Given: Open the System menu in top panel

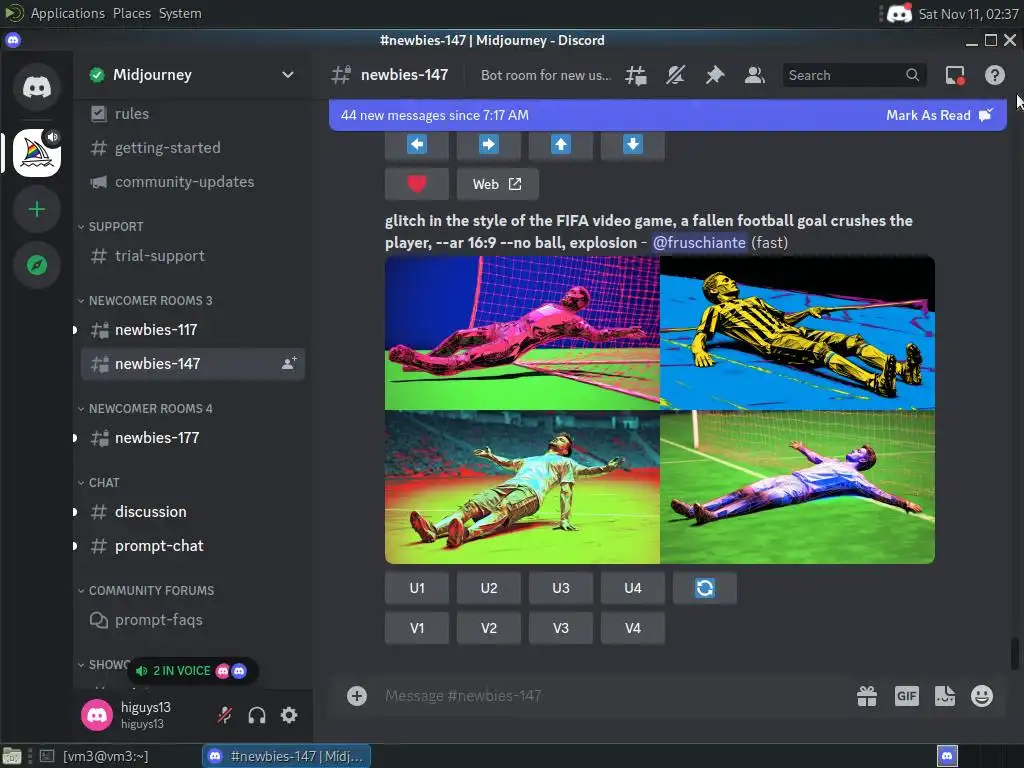Looking at the screenshot, I should [x=180, y=13].
